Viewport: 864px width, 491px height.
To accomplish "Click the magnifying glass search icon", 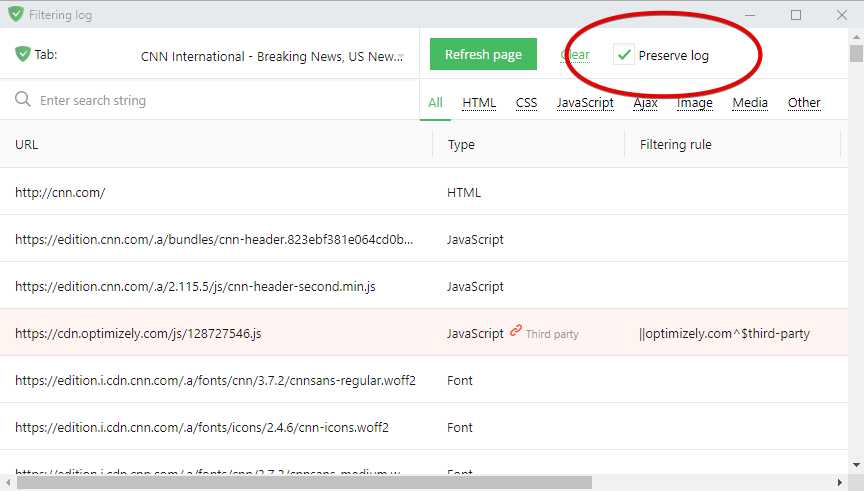I will pyautogui.click(x=23, y=100).
